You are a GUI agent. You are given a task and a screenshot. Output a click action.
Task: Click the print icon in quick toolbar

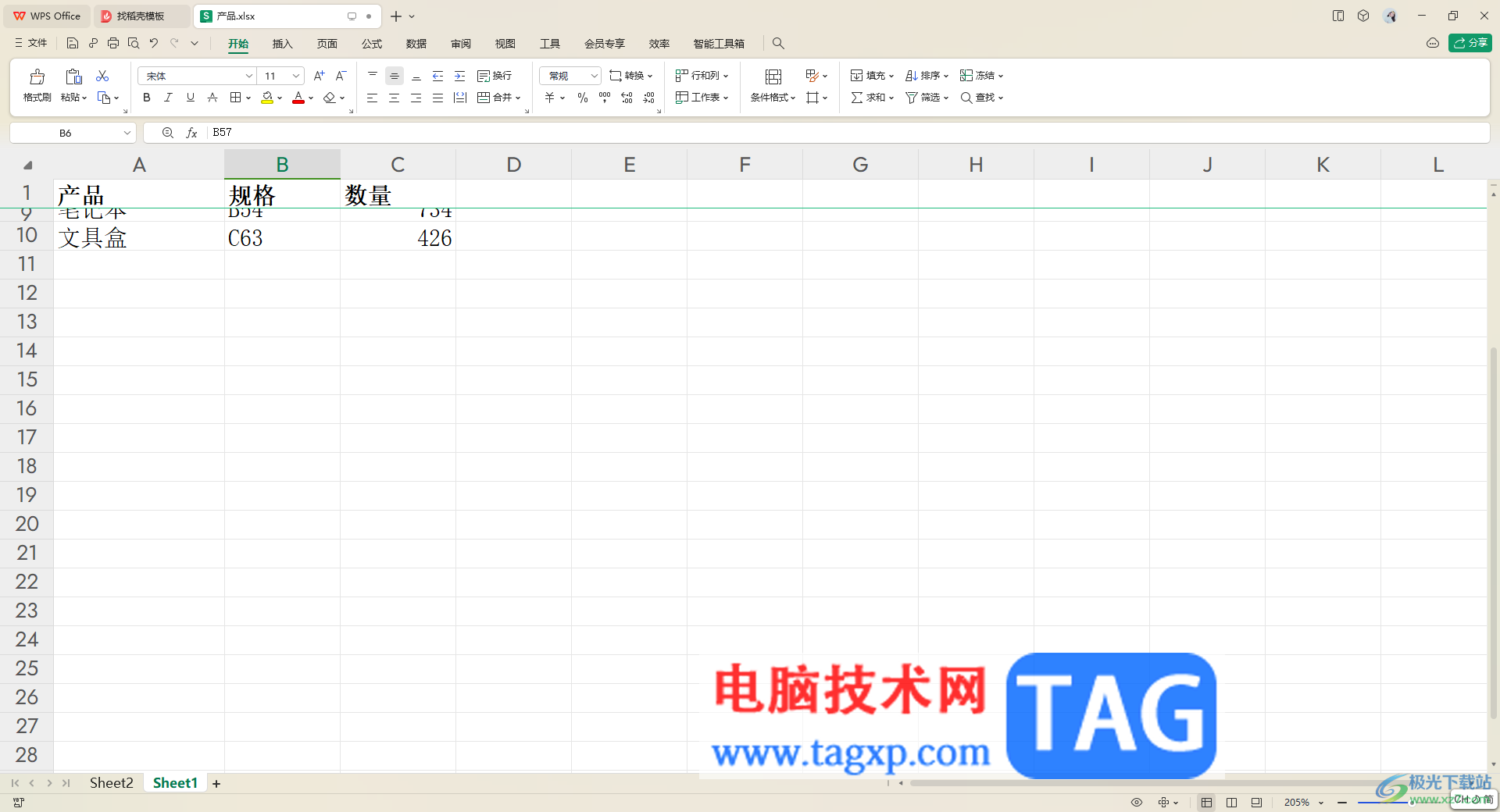click(x=113, y=44)
